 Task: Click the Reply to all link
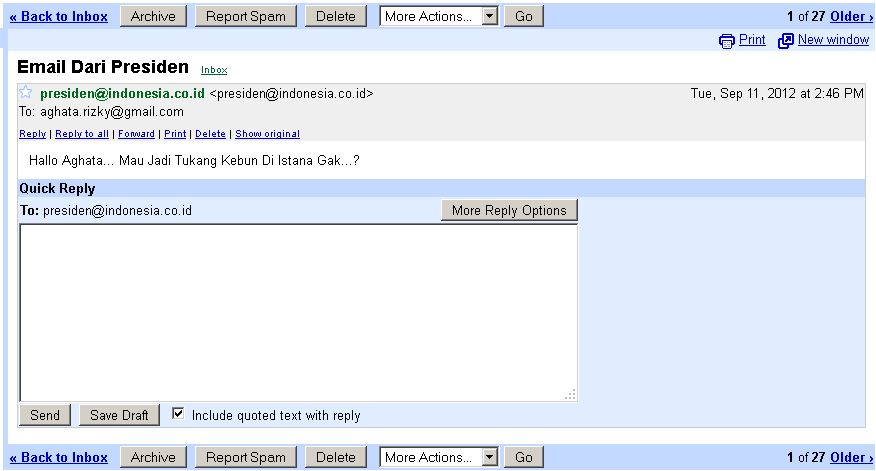(x=82, y=134)
